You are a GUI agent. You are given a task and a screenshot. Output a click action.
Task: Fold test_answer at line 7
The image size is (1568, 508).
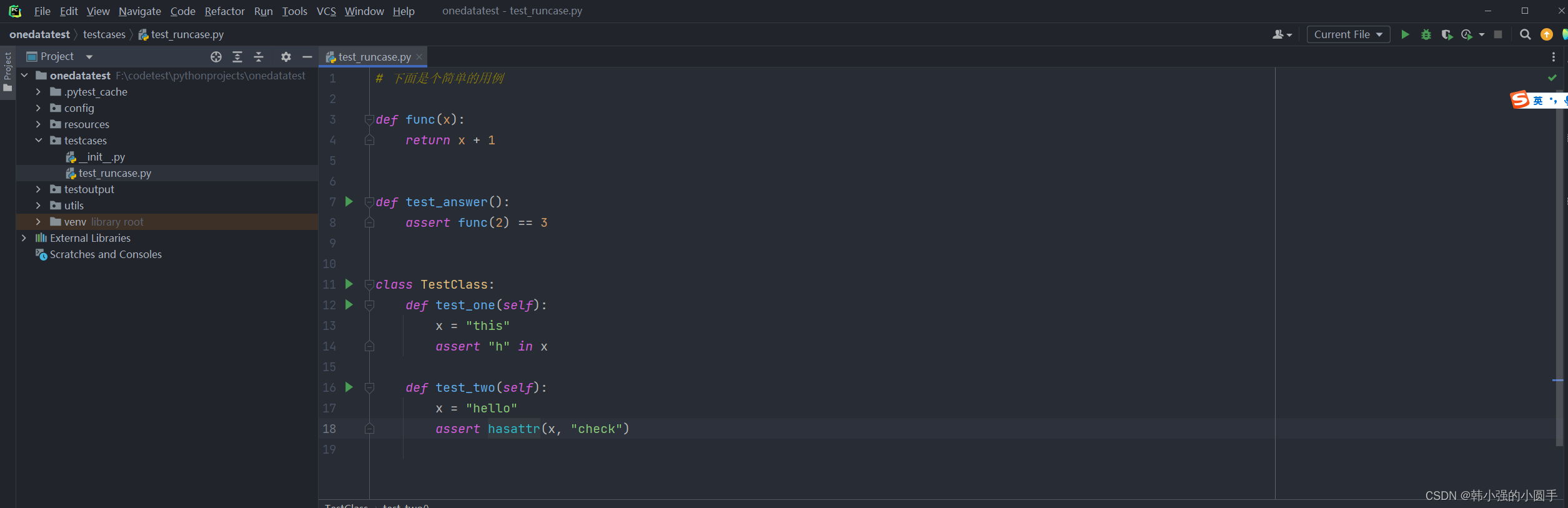coord(369,202)
